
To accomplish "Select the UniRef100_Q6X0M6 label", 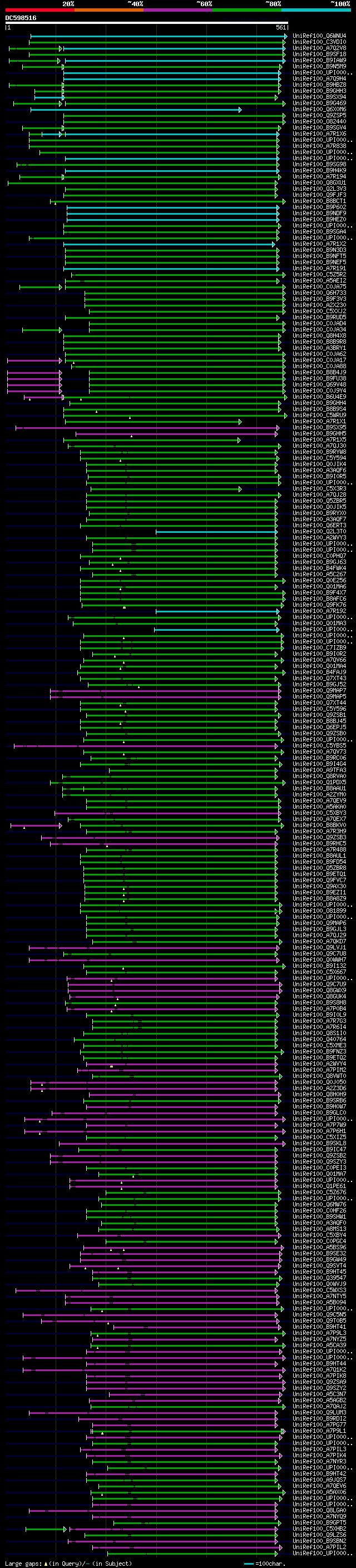I will pos(319,110).
